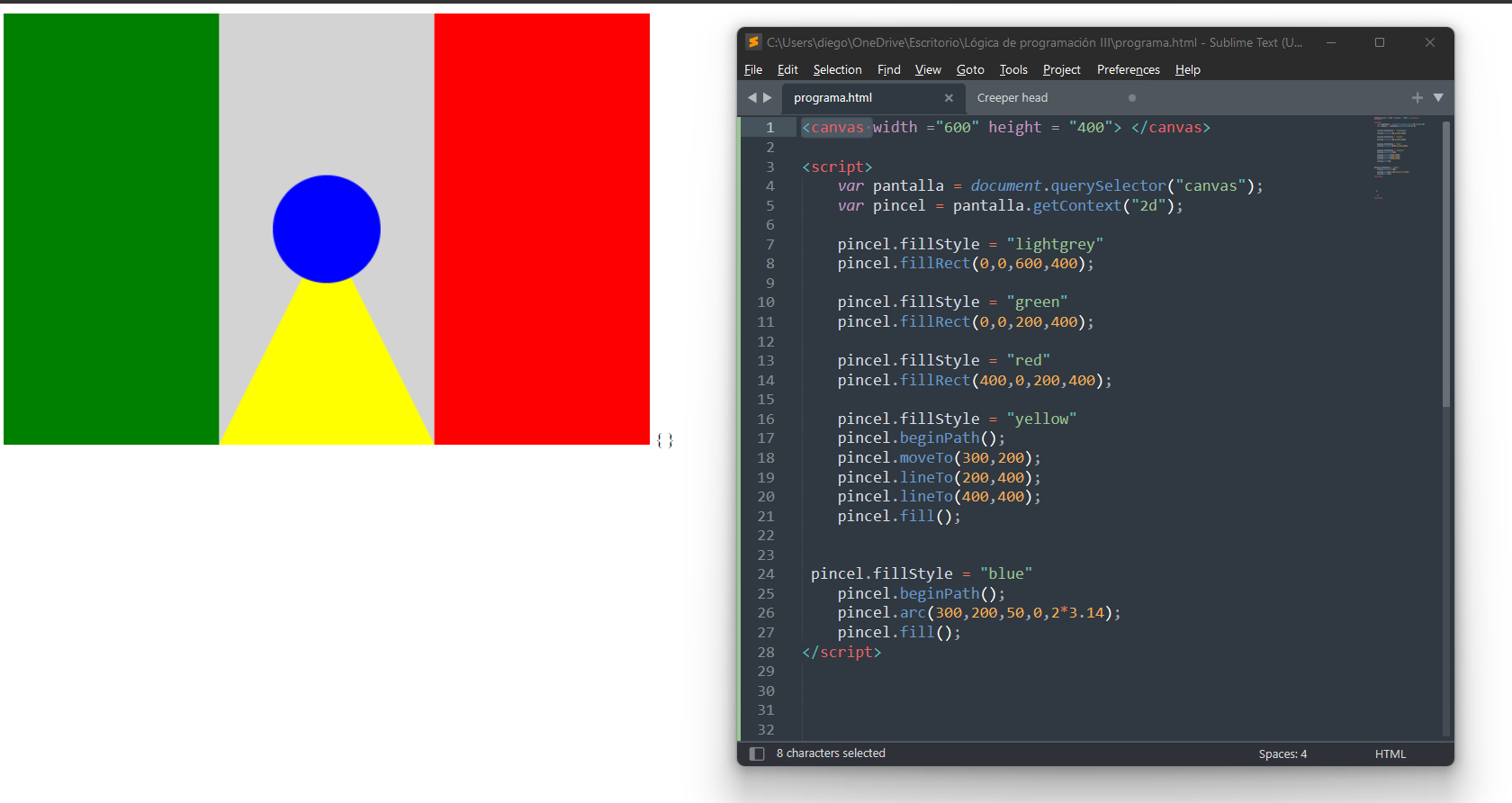Open the Find menu

(x=889, y=69)
